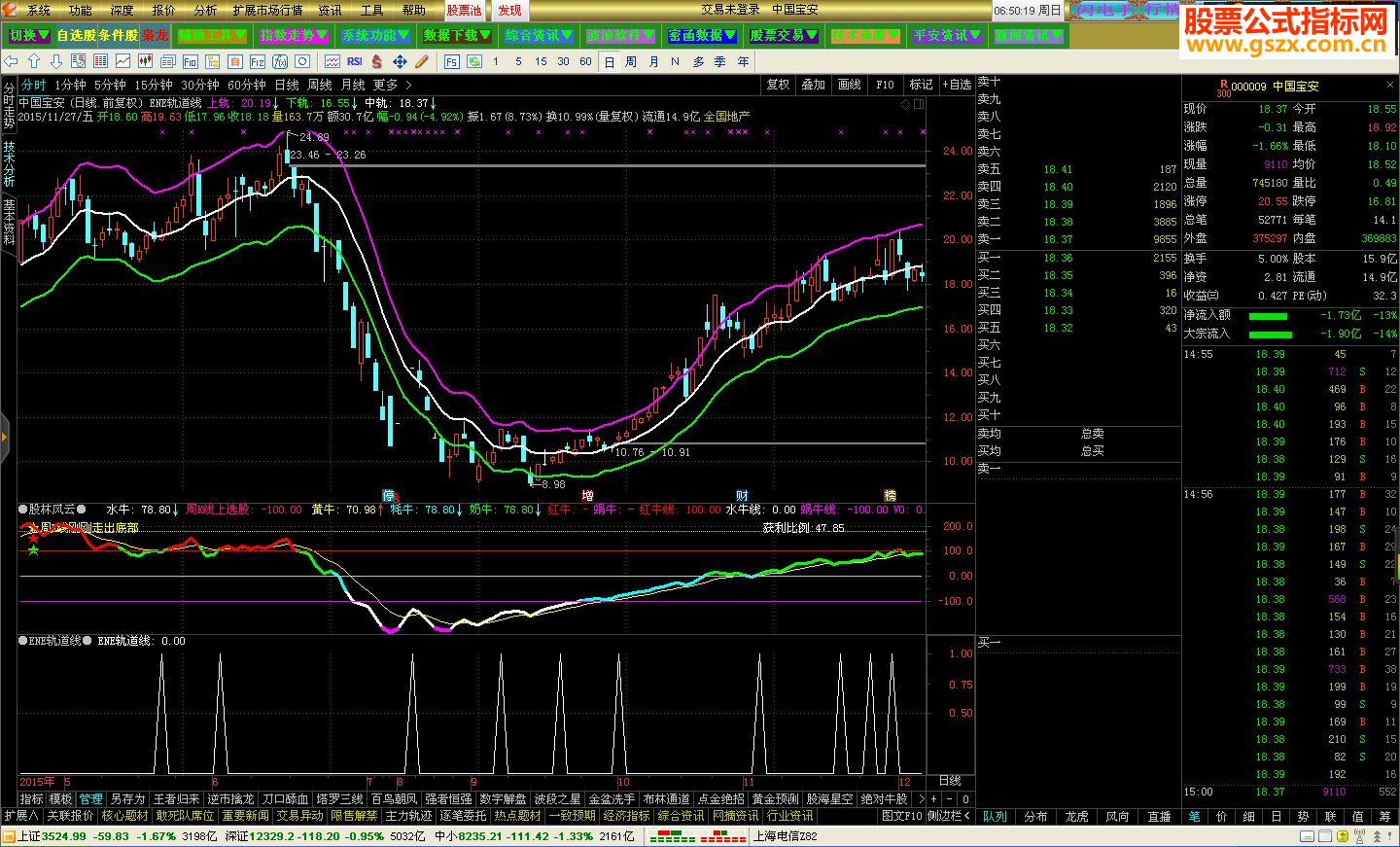Select the 月 monthly period button
Image resolution: width=1400 pixels, height=847 pixels.
(653, 61)
